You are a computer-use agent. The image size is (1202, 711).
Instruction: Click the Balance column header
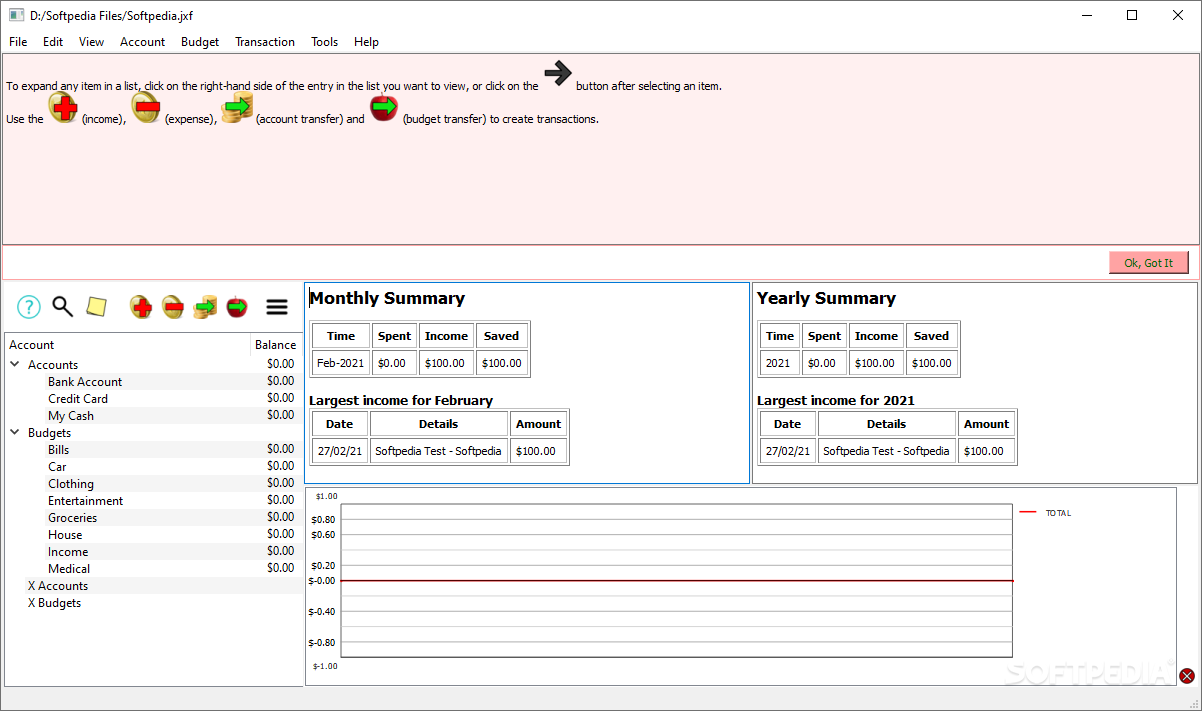[275, 345]
